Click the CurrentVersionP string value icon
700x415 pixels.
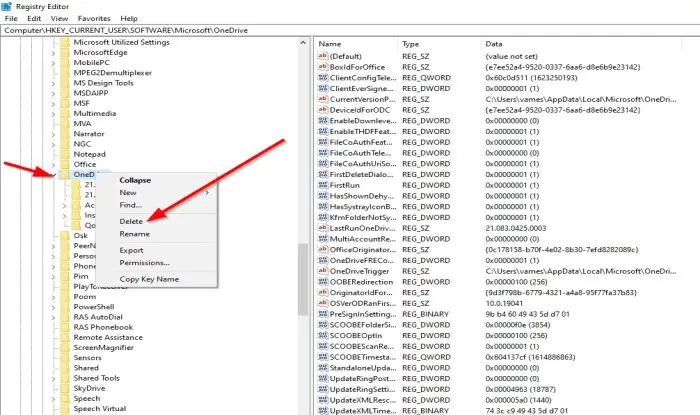[x=323, y=99]
